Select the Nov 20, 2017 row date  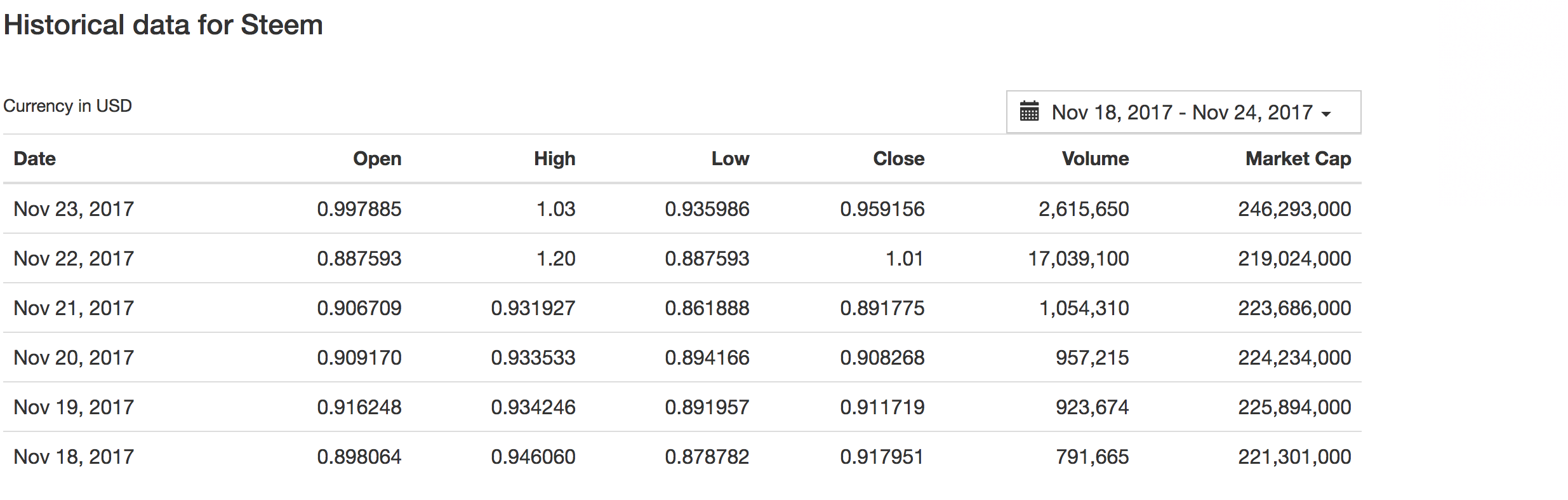click(74, 358)
